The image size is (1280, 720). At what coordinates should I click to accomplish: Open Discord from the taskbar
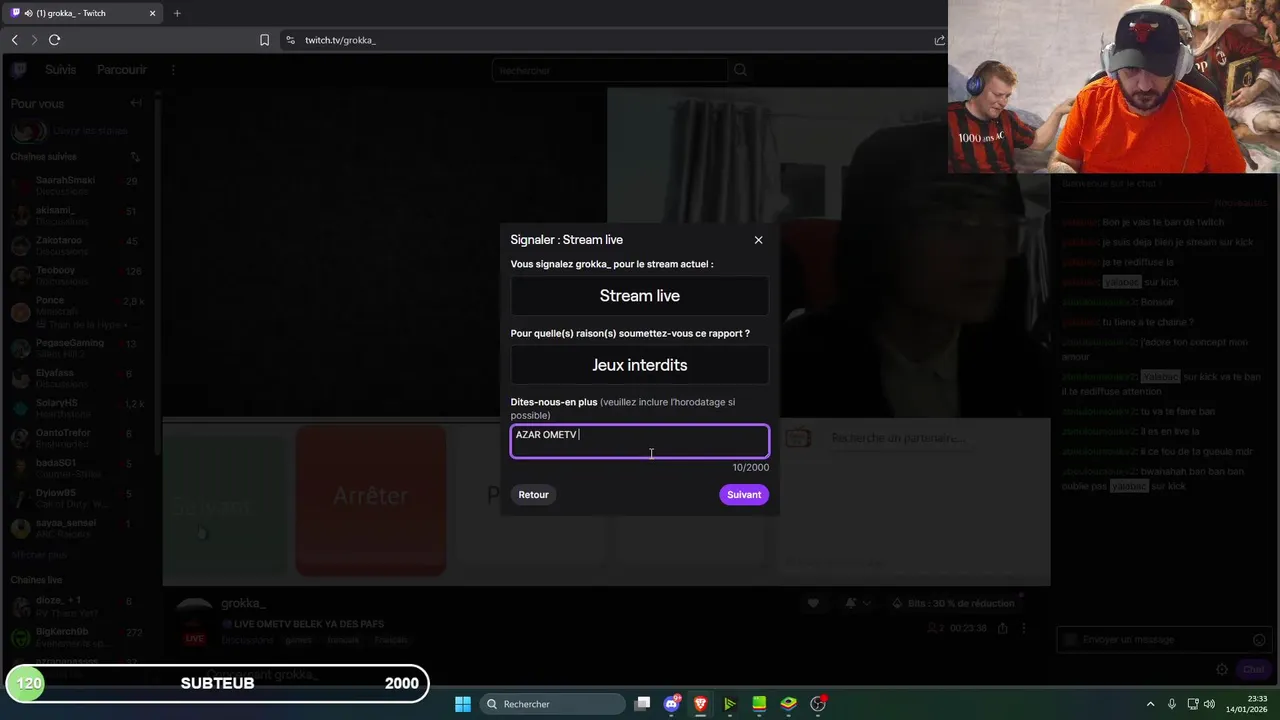pos(672,704)
